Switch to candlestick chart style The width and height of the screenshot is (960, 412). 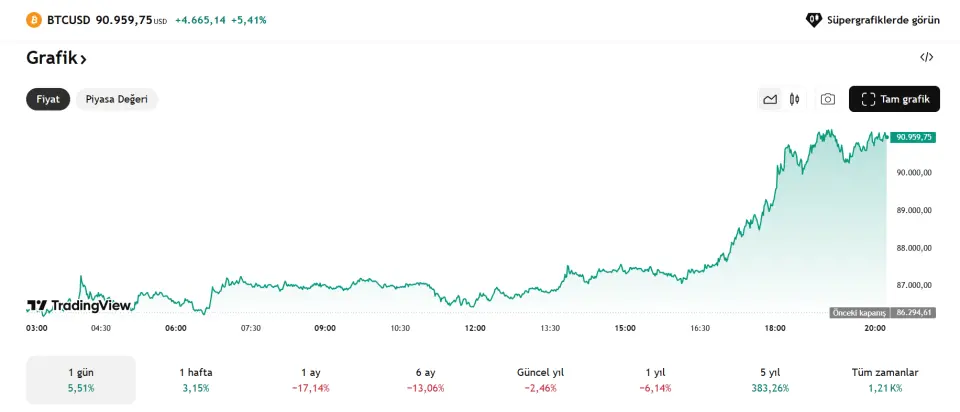point(795,99)
